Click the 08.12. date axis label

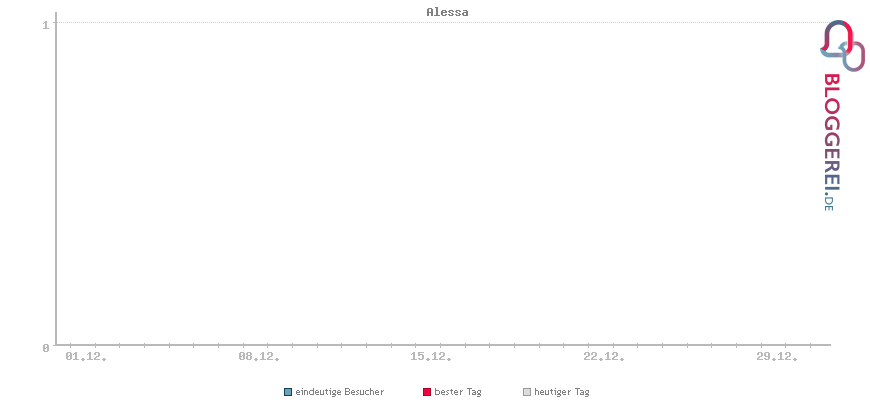tap(259, 356)
